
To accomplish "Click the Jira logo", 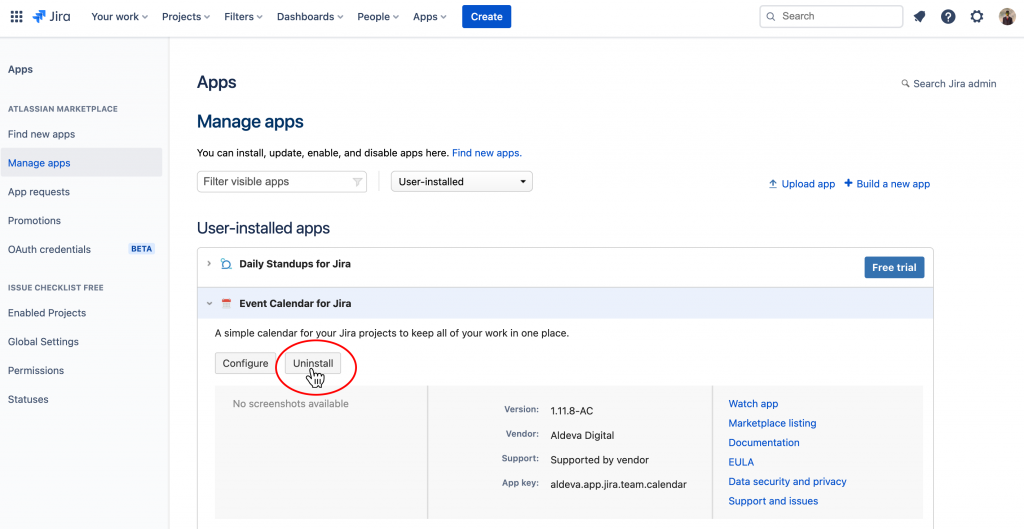I will tap(52, 16).
